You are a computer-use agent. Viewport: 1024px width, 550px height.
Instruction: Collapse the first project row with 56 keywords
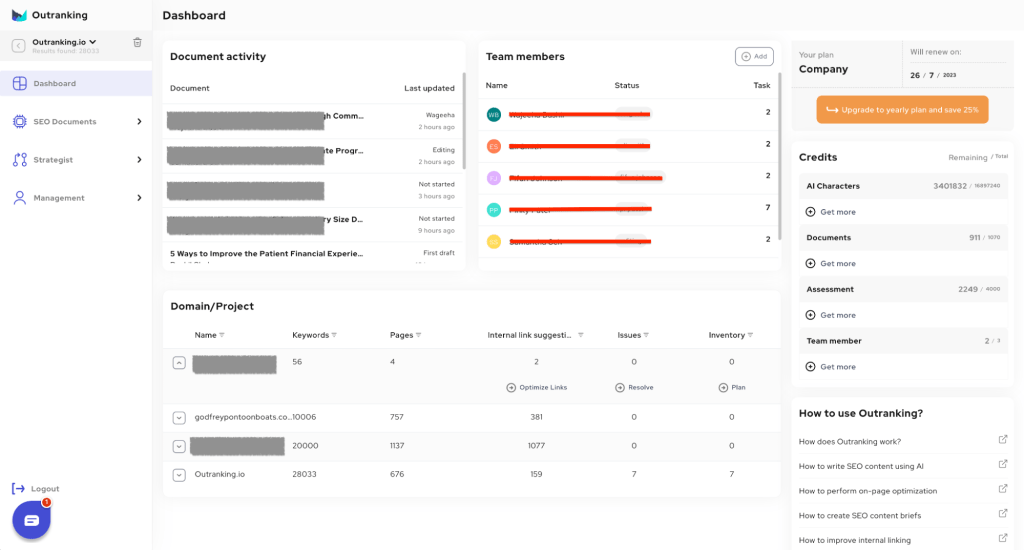point(179,363)
